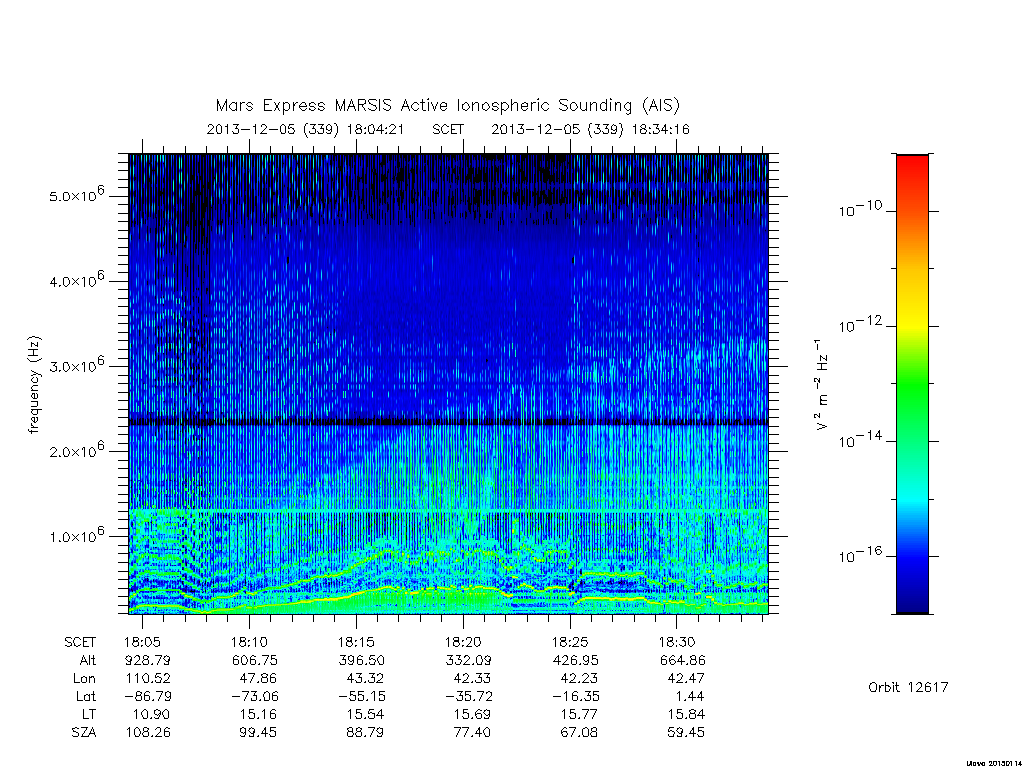The width and height of the screenshot is (1024, 768).
Task: Click the 18:05 time axis label
Action: pos(142,642)
